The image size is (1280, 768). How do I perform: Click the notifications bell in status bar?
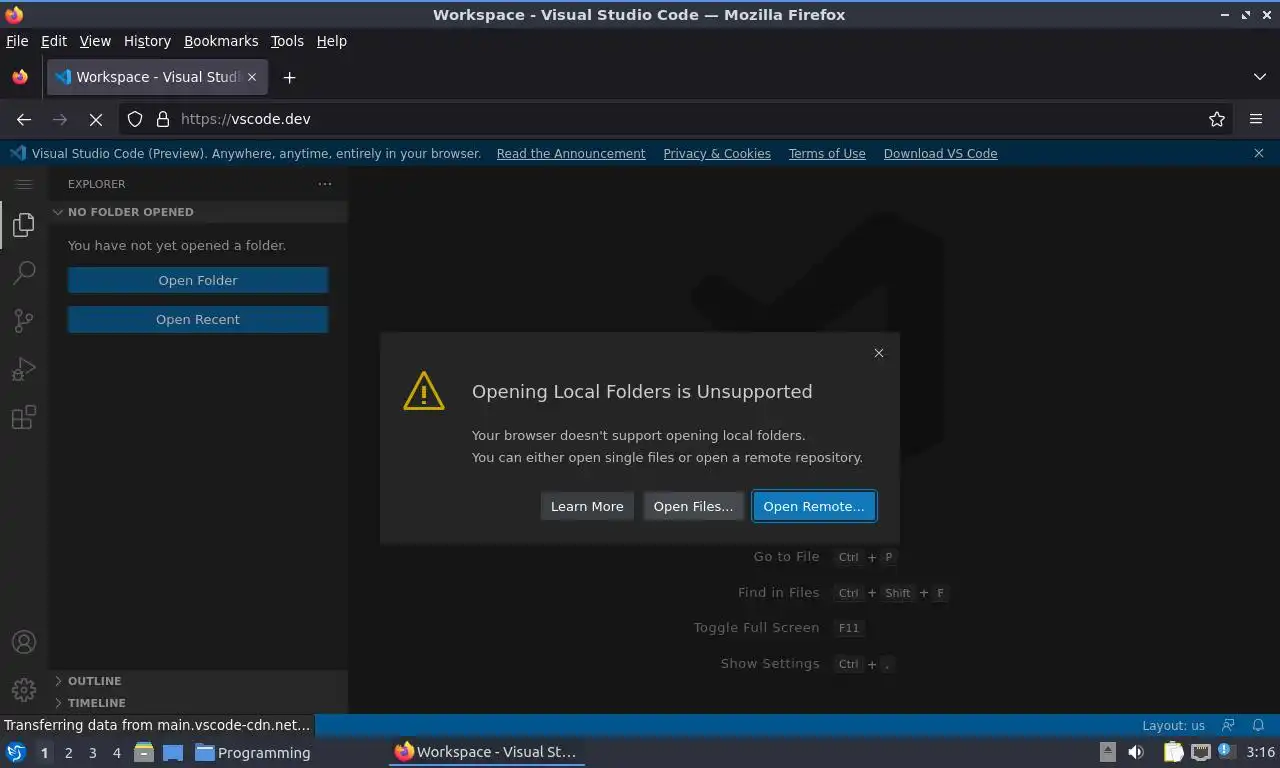point(1259,725)
